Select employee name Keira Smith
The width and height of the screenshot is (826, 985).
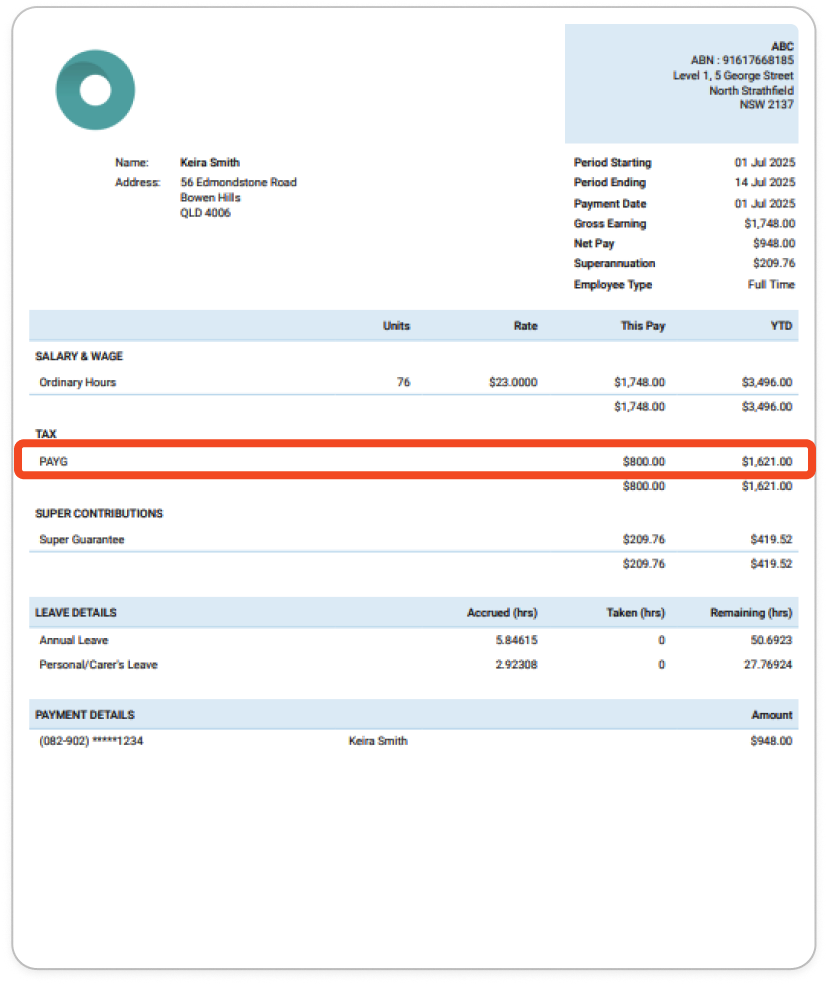coord(210,162)
